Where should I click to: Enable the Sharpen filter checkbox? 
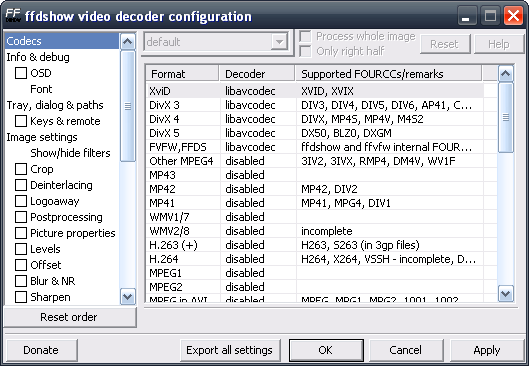coord(21,297)
